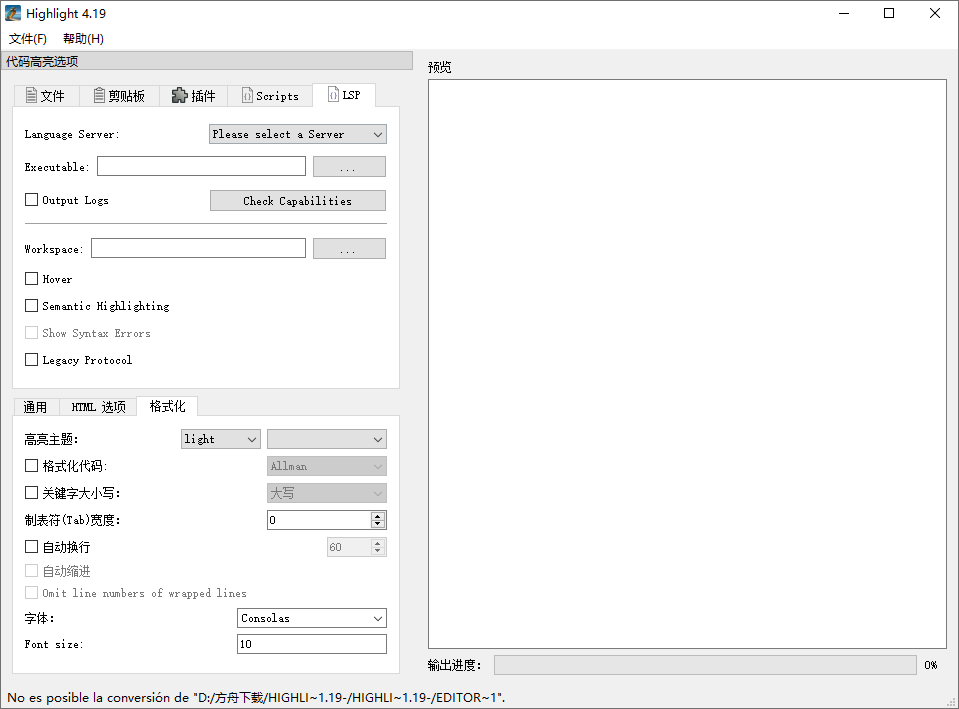Open the 文件(F) menu

point(28,39)
